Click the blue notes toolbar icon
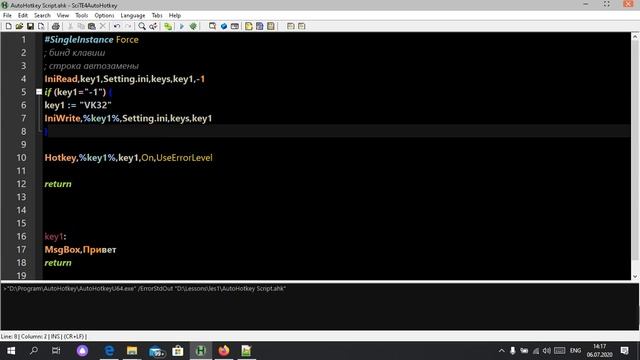 (x=260, y=26)
